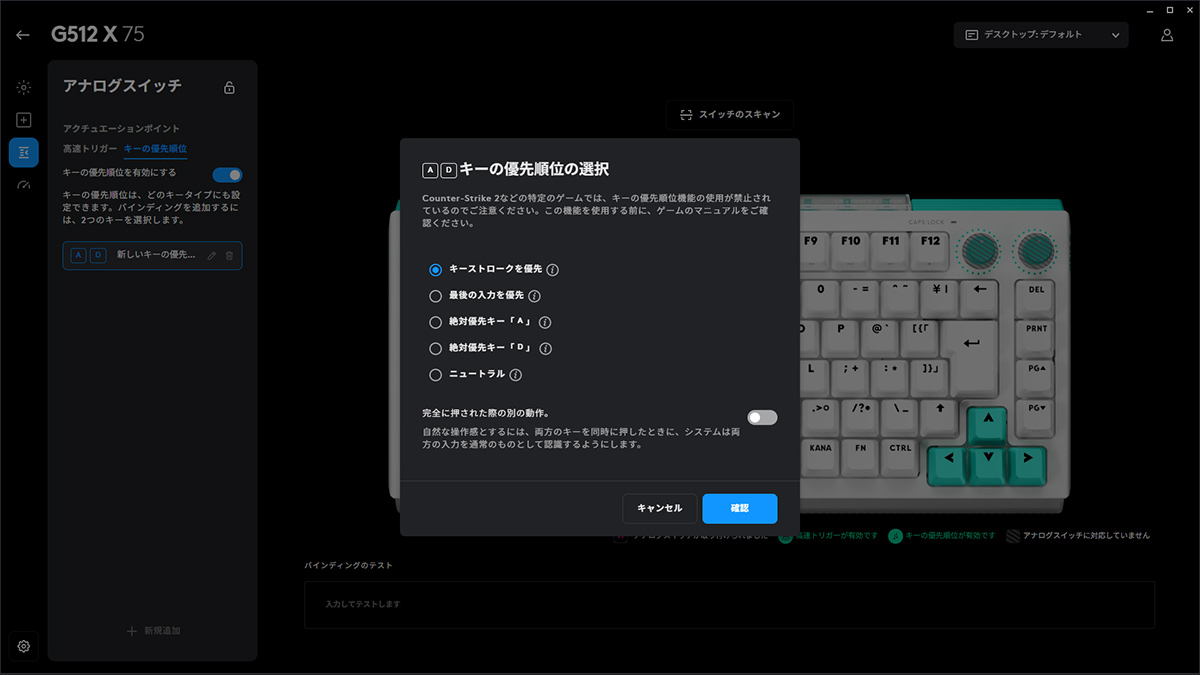Click the 入力してテストします test field
1200x675 pixels.
pyautogui.click(x=729, y=605)
